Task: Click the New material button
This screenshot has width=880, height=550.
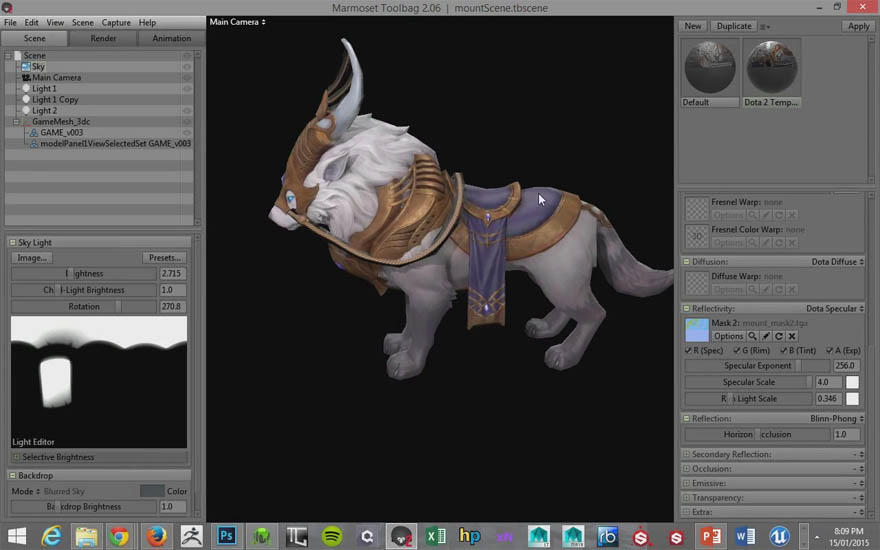Action: pos(693,26)
